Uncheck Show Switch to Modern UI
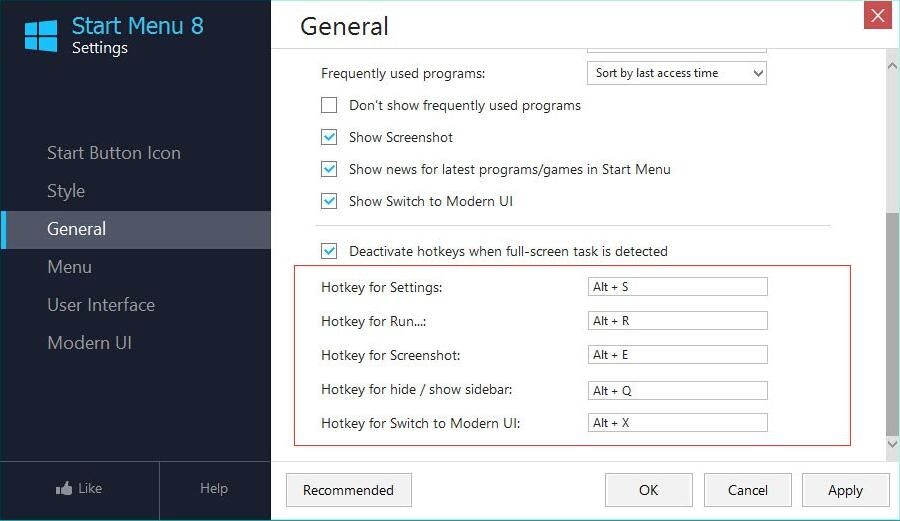Viewport: 900px width, 521px height. click(329, 201)
